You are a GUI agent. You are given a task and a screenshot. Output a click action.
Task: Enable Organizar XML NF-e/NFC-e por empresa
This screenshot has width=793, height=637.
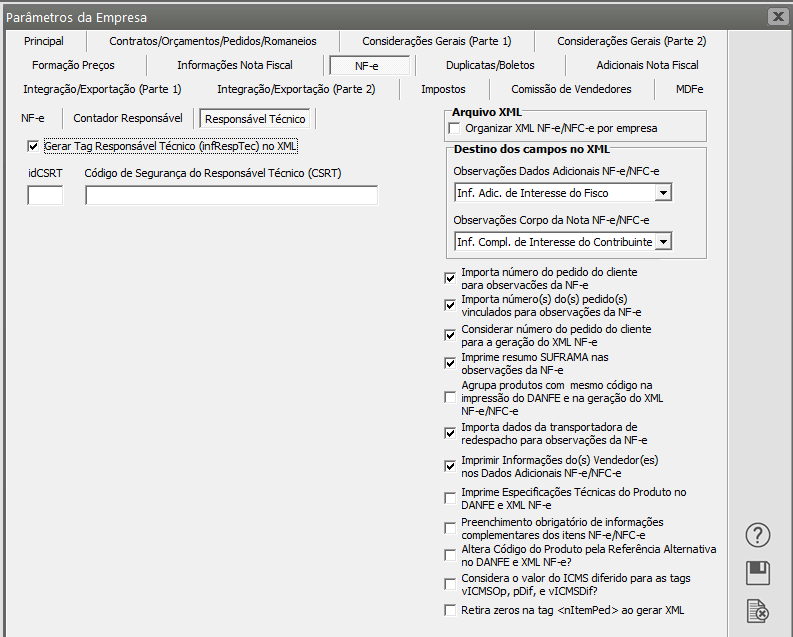[454, 128]
